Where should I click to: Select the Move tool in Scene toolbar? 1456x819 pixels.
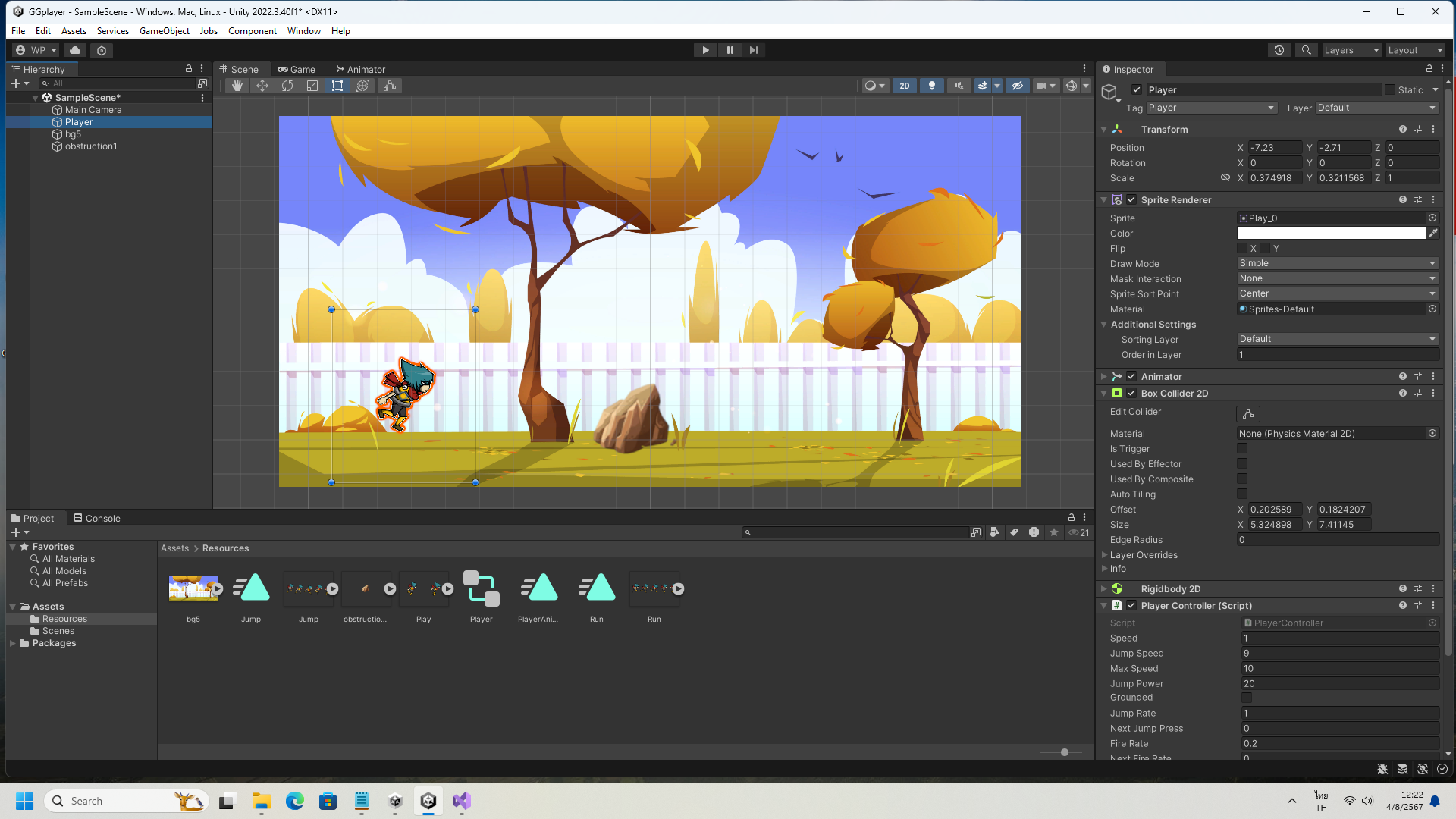point(262,86)
